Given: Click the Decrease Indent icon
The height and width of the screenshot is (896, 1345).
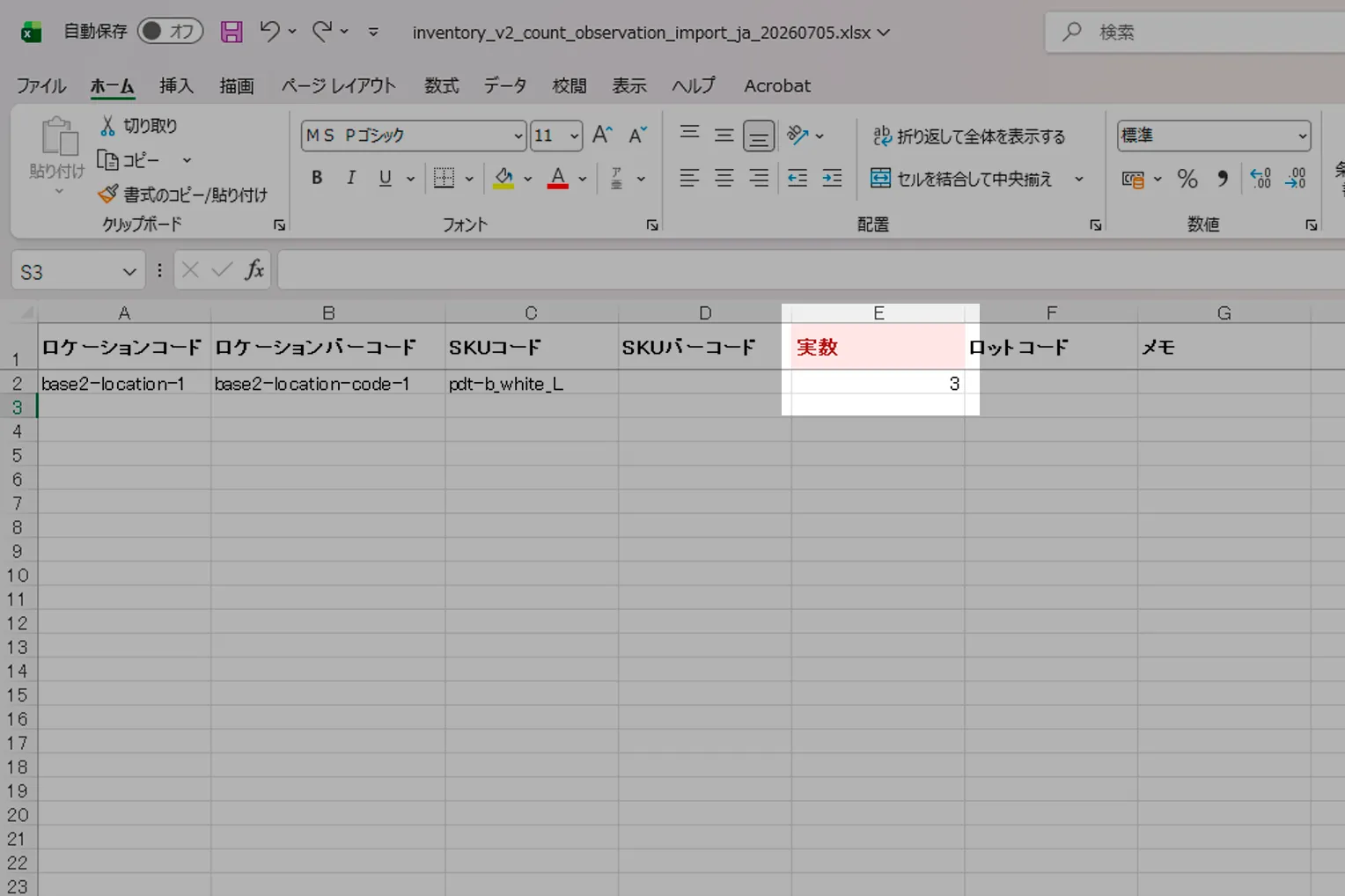Looking at the screenshot, I should (x=797, y=178).
